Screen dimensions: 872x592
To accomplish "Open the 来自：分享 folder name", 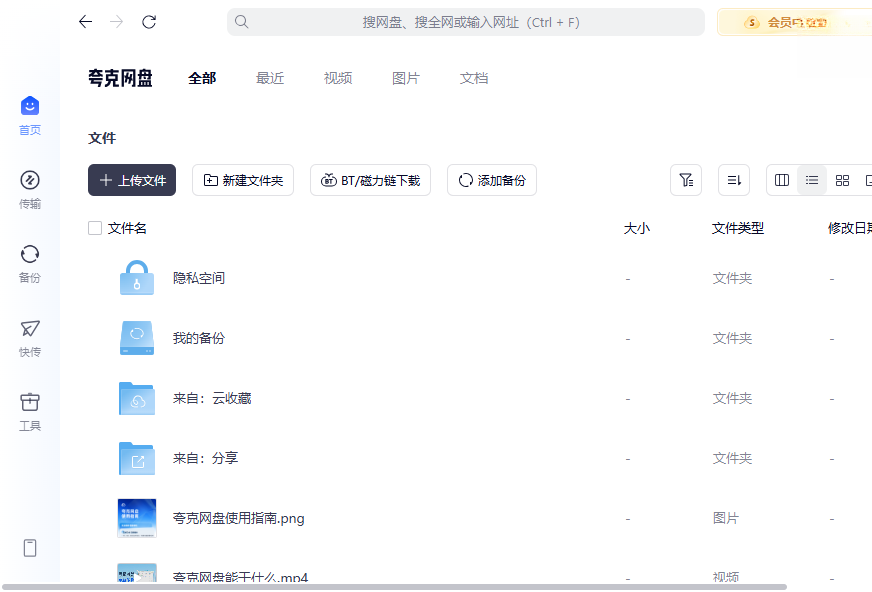I will (205, 458).
